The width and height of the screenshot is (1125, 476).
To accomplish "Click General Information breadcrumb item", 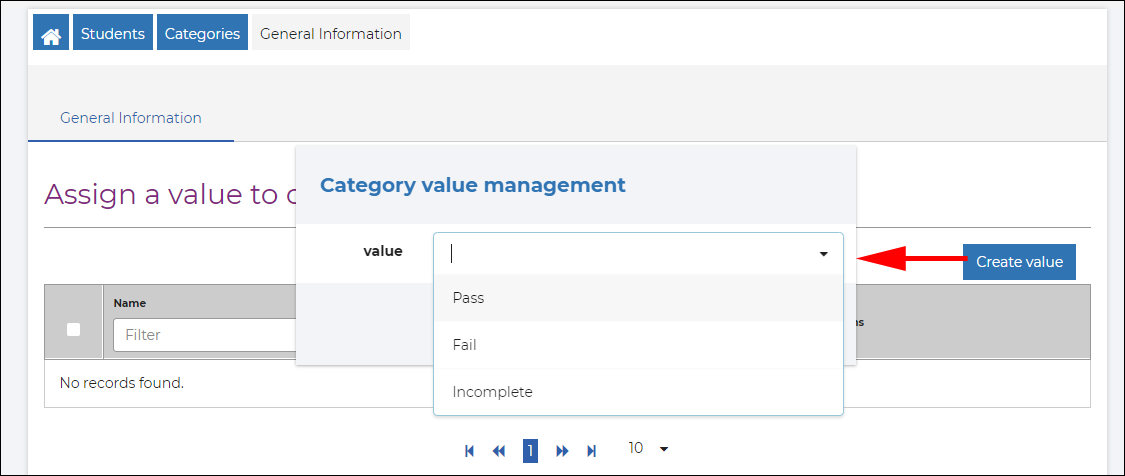I will 330,33.
